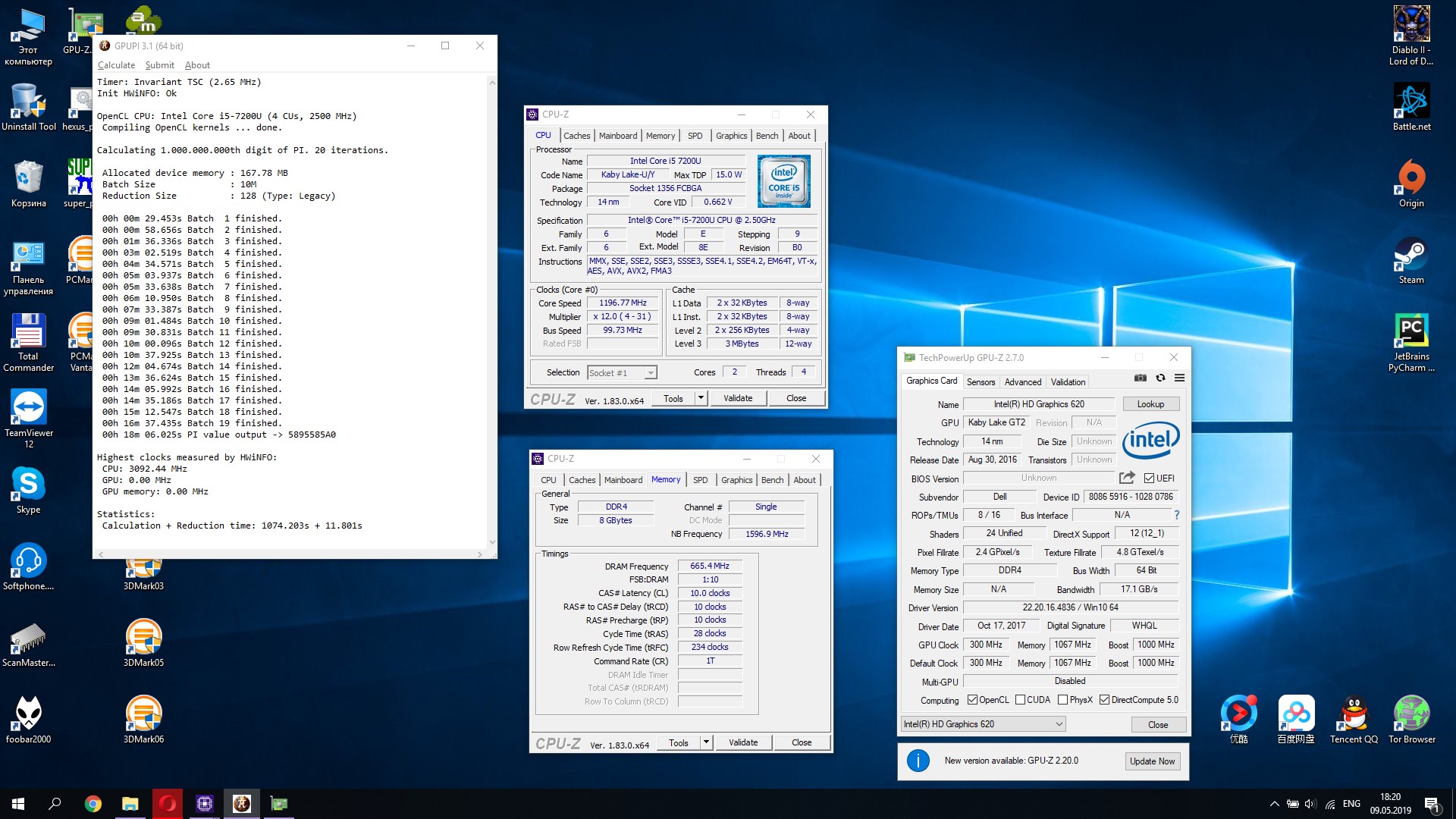Click the Lookup button in GPU-Z

tap(1150, 404)
